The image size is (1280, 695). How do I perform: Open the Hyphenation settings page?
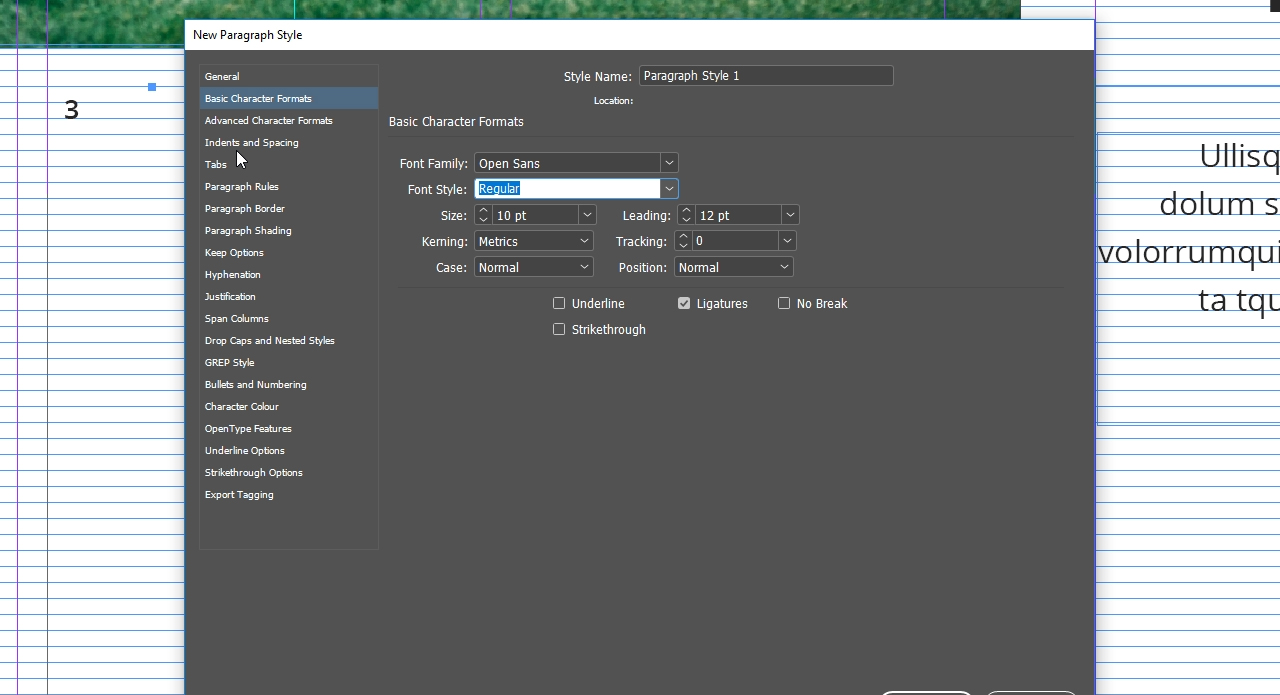coord(233,274)
